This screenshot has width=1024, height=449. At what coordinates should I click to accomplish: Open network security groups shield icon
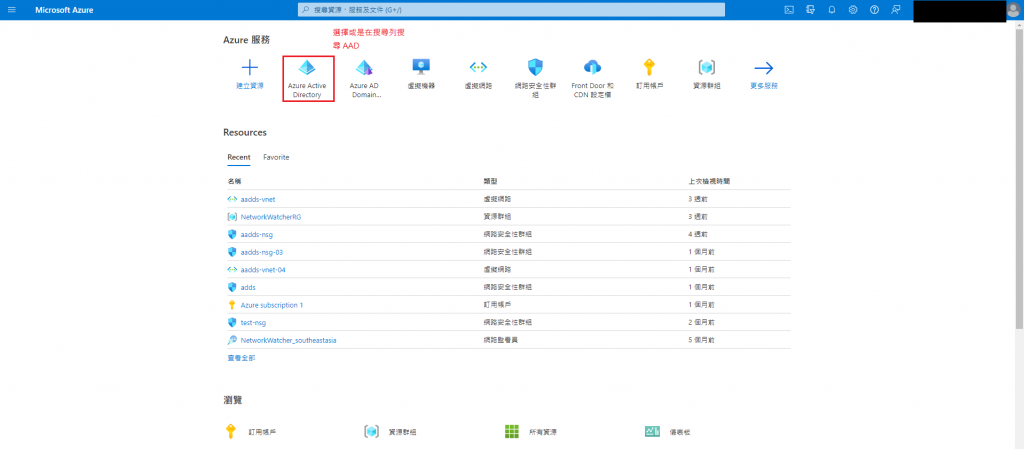coord(536,67)
